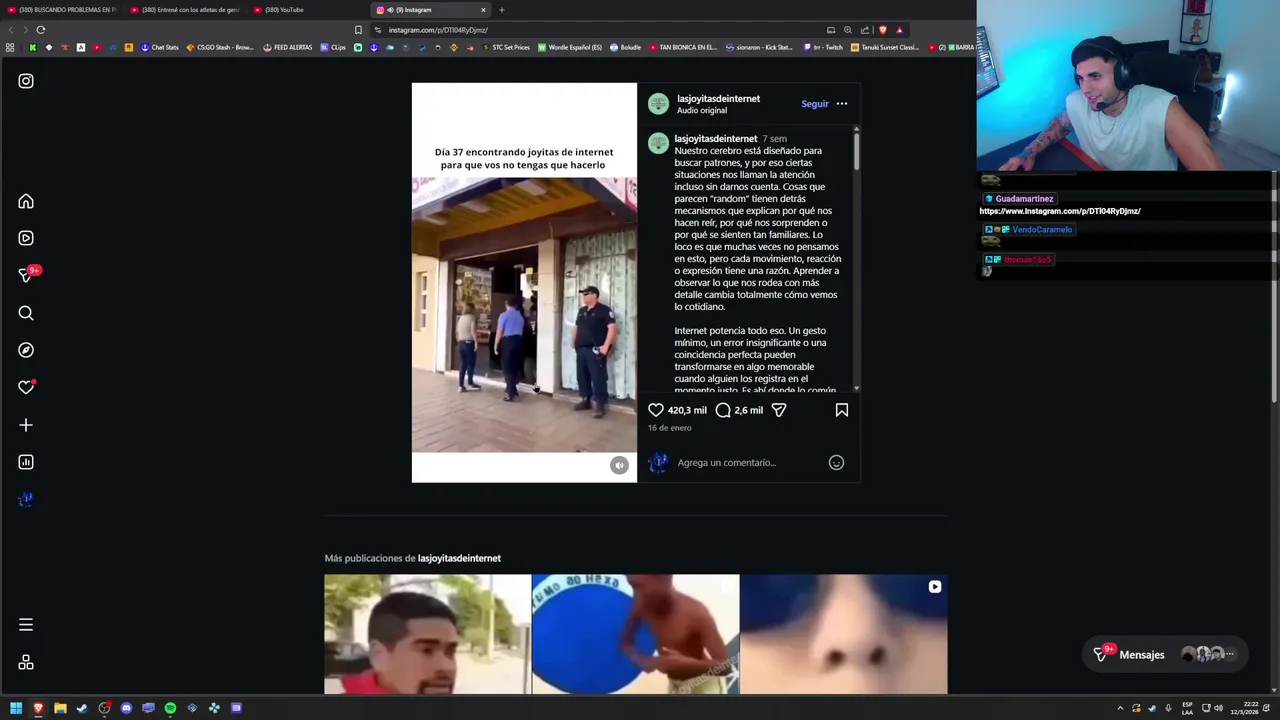The height and width of the screenshot is (720, 1280).
Task: Open lasjoyitasdeinternet username in the caption
Action: (x=716, y=139)
